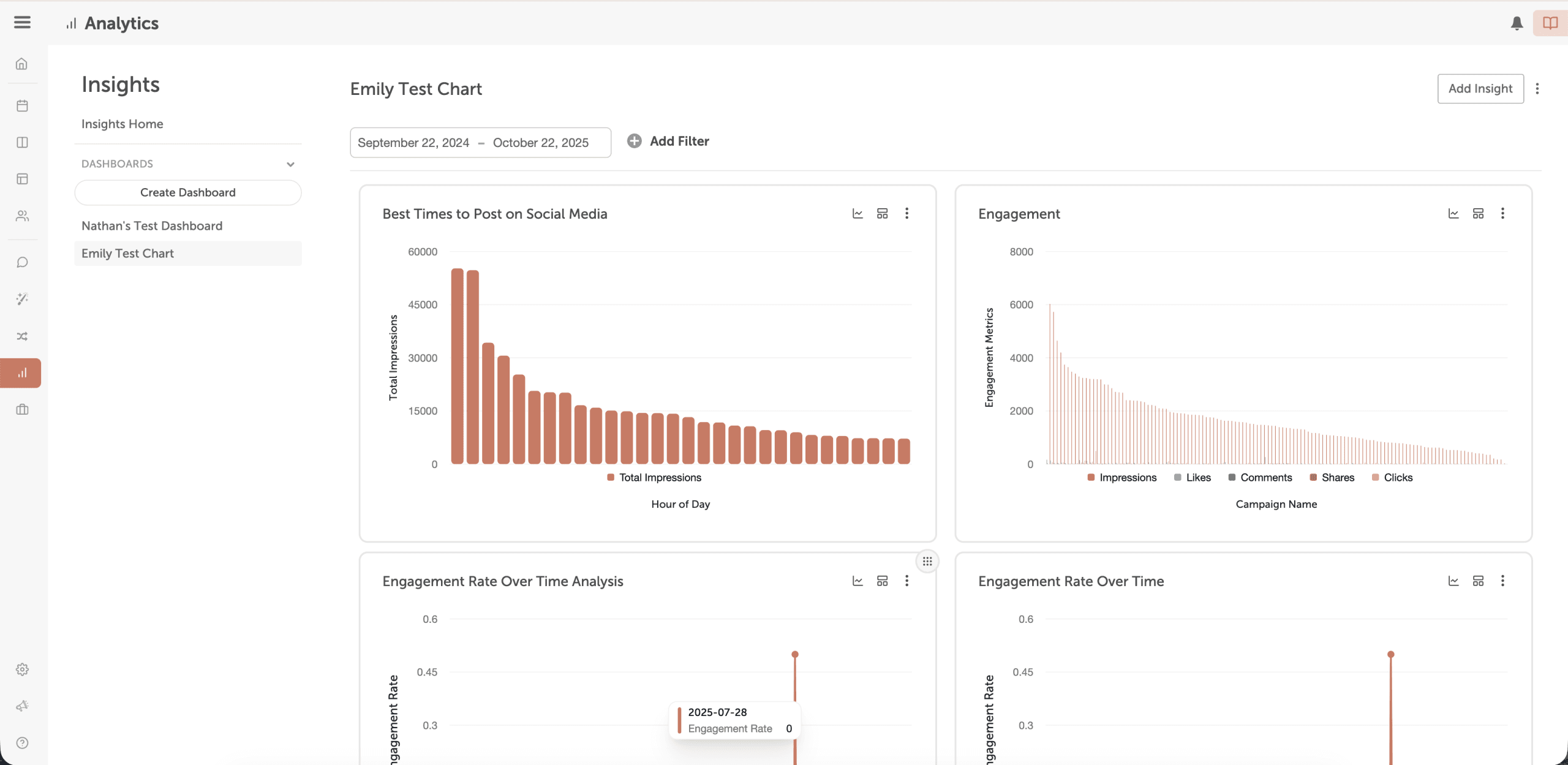
Task: Toggle Likes series in Engagement legend
Action: point(1193,477)
